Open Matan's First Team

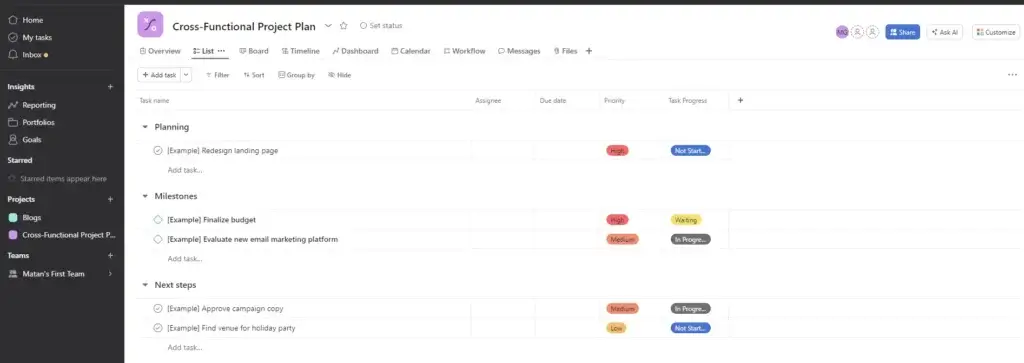53,274
